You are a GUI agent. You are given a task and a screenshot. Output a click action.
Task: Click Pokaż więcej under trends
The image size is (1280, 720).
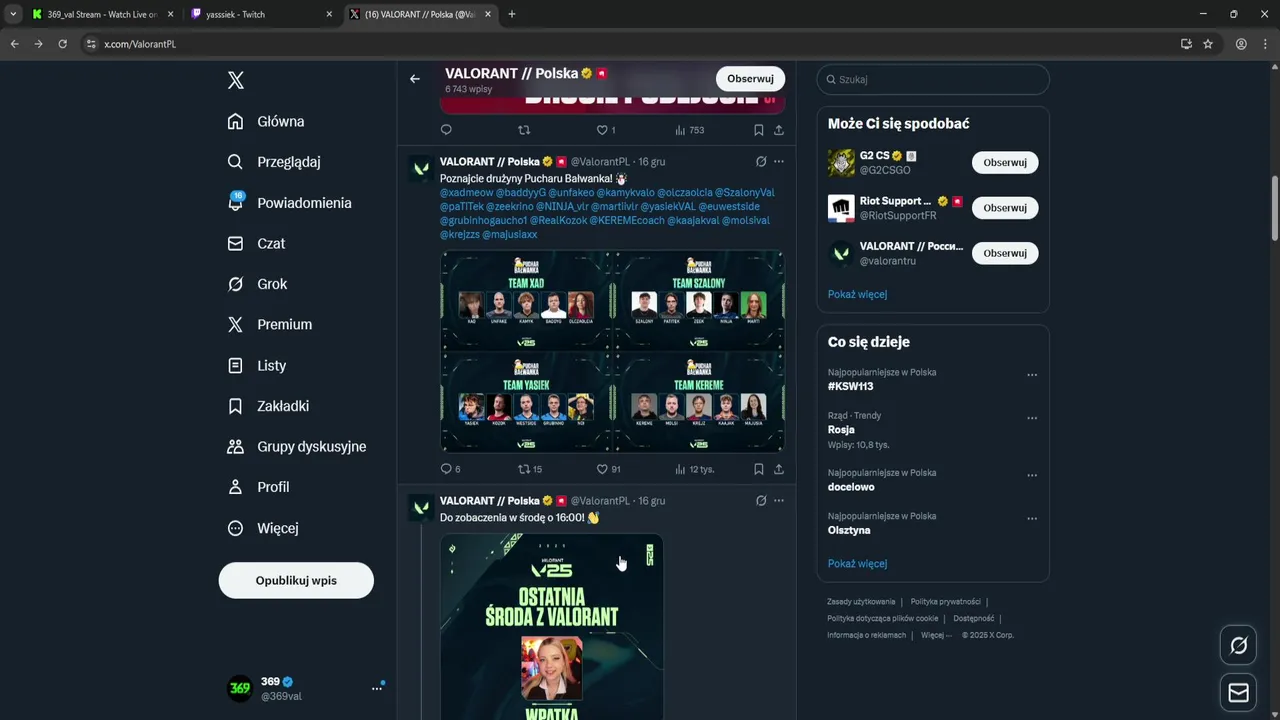[x=857, y=563]
